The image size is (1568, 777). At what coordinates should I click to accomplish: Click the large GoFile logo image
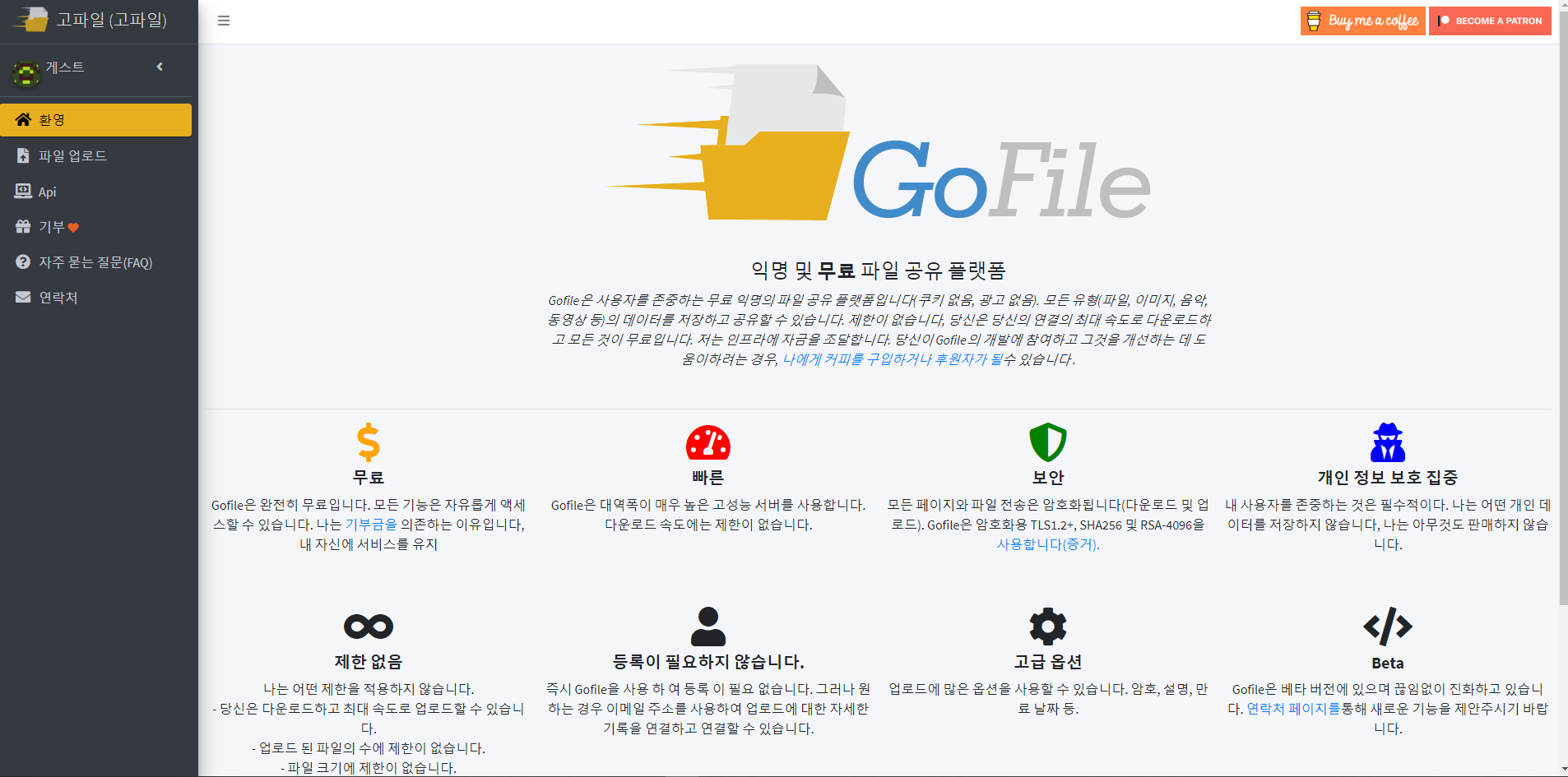pos(878,143)
